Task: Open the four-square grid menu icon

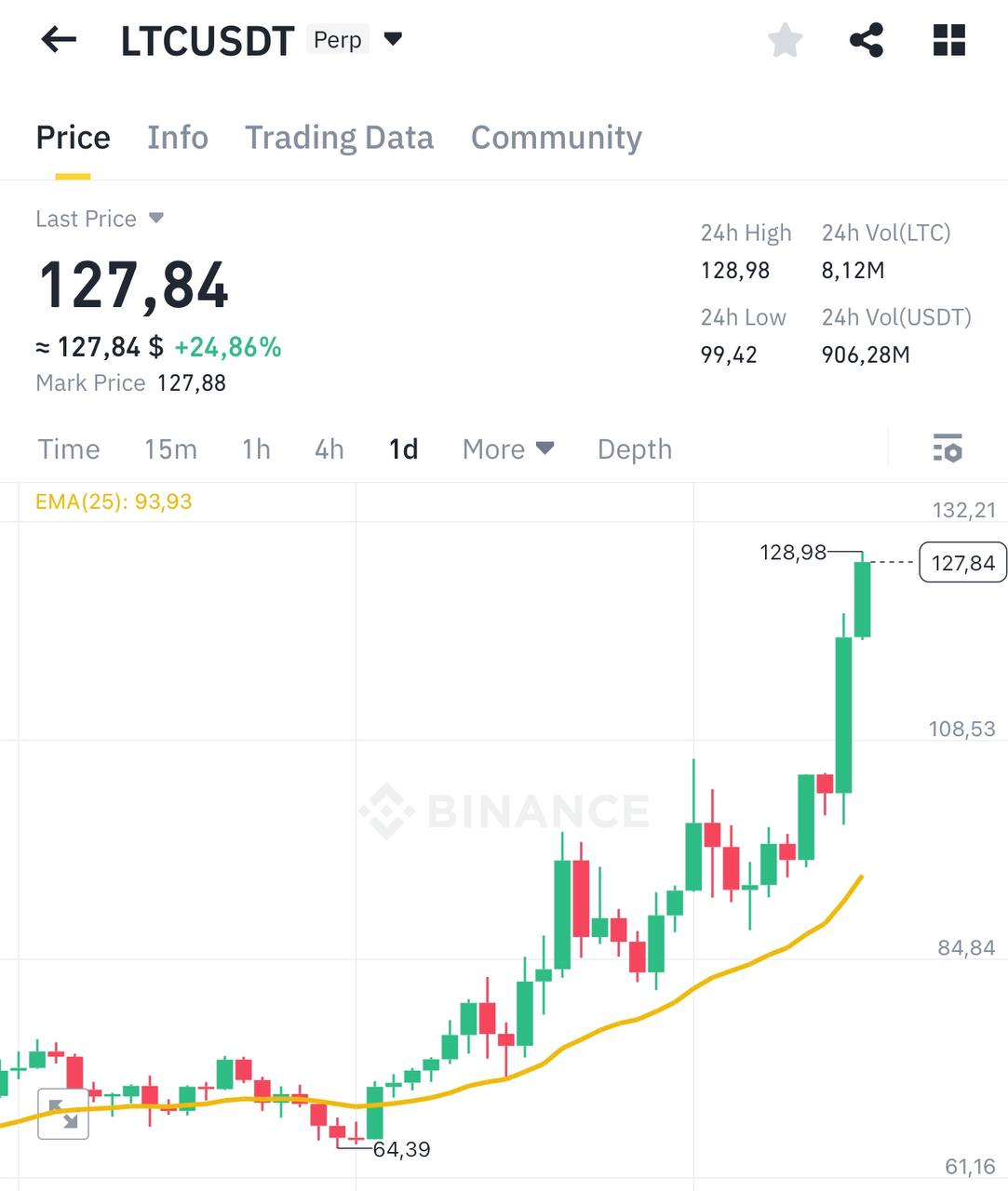Action: point(948,40)
